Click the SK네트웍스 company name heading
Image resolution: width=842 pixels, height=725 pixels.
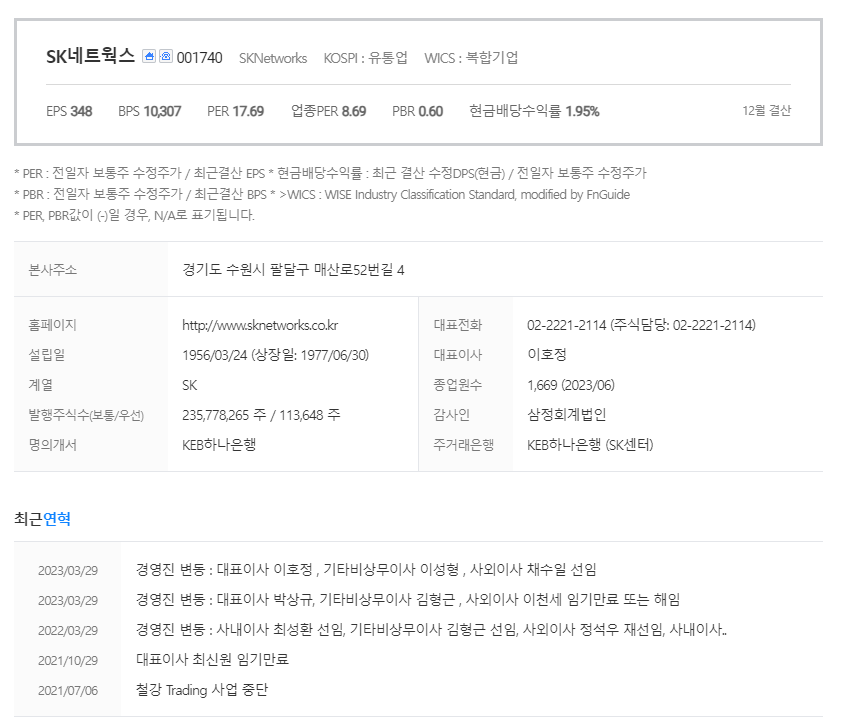90,56
